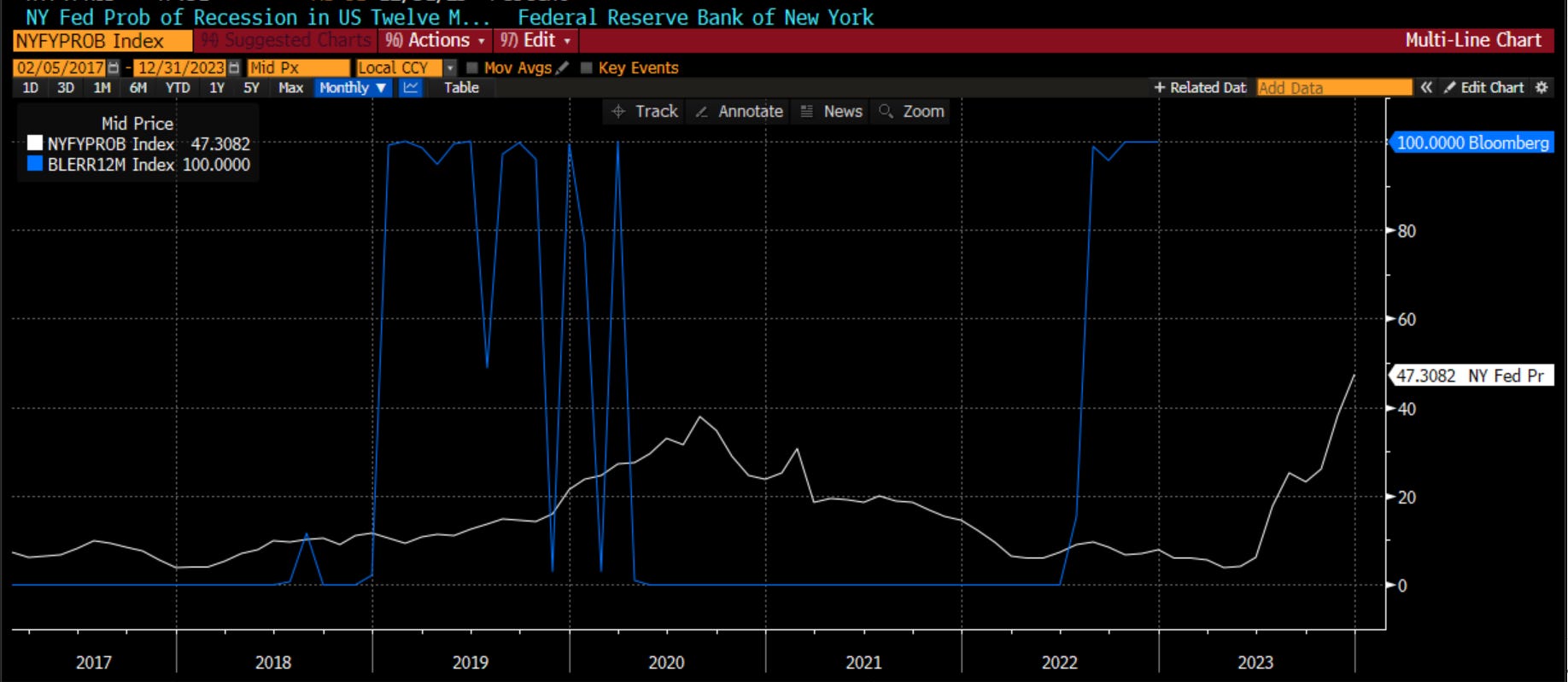Click the NYFYPROB Index legend label
The height and width of the screenshot is (682, 1568).
pos(111,143)
